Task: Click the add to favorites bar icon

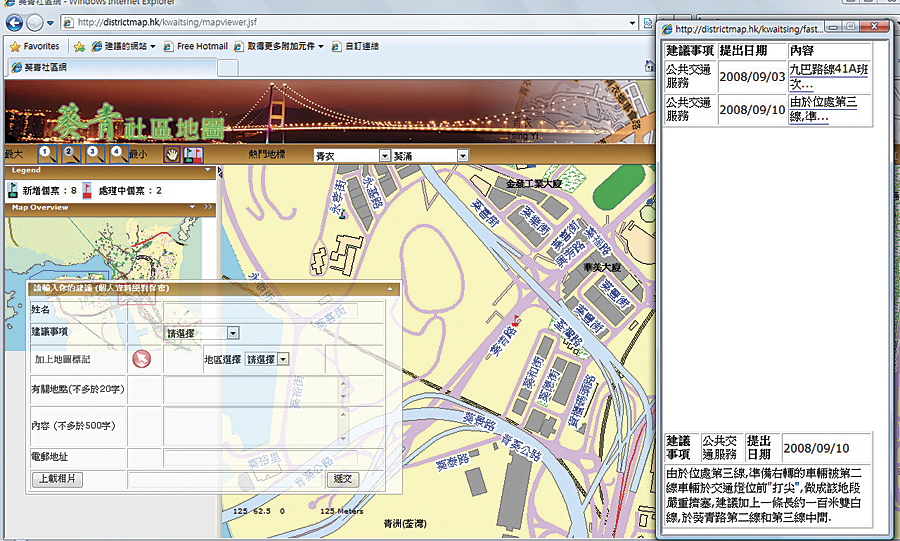Action: click(79, 46)
